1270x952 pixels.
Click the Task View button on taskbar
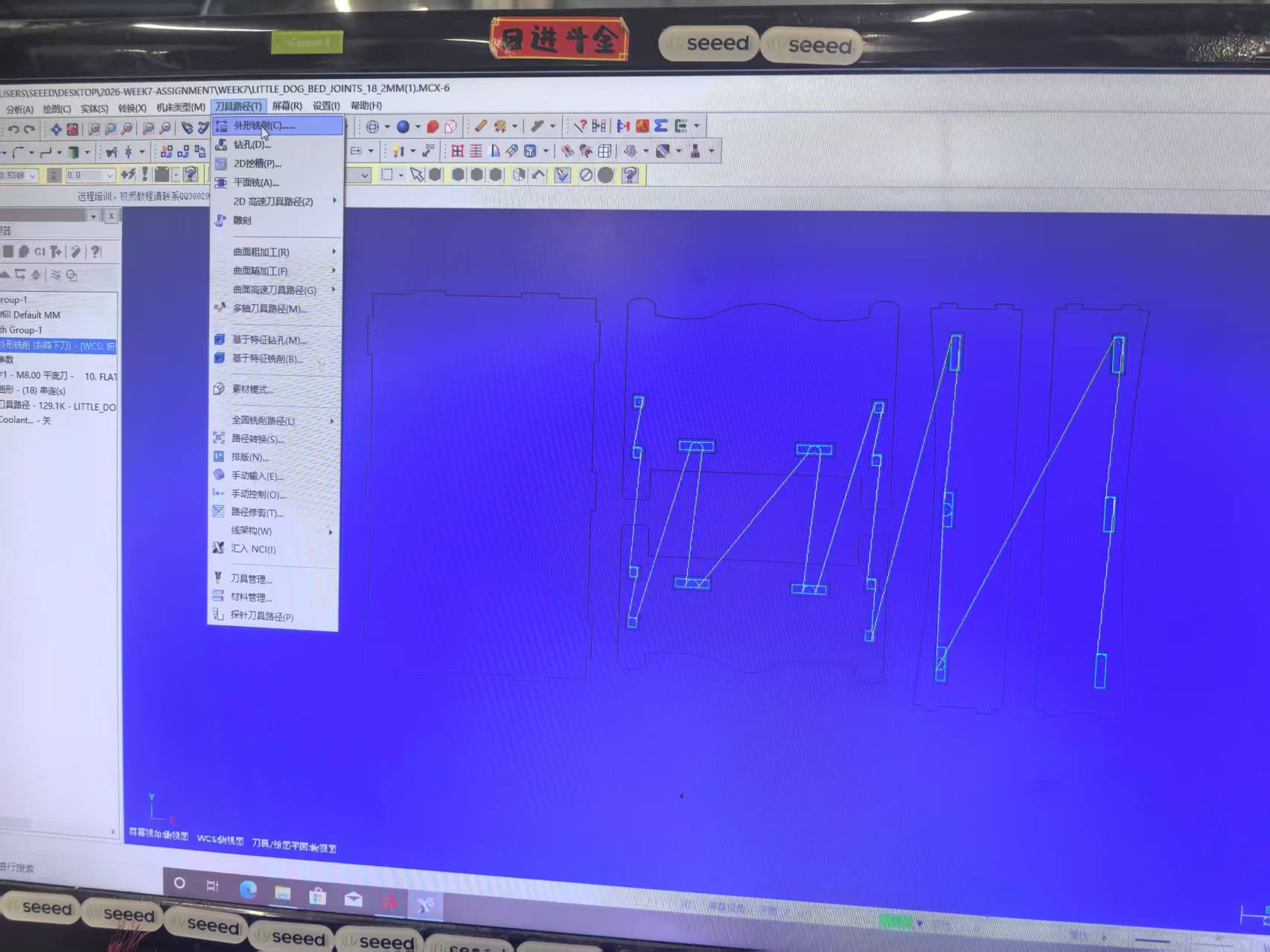tap(213, 886)
